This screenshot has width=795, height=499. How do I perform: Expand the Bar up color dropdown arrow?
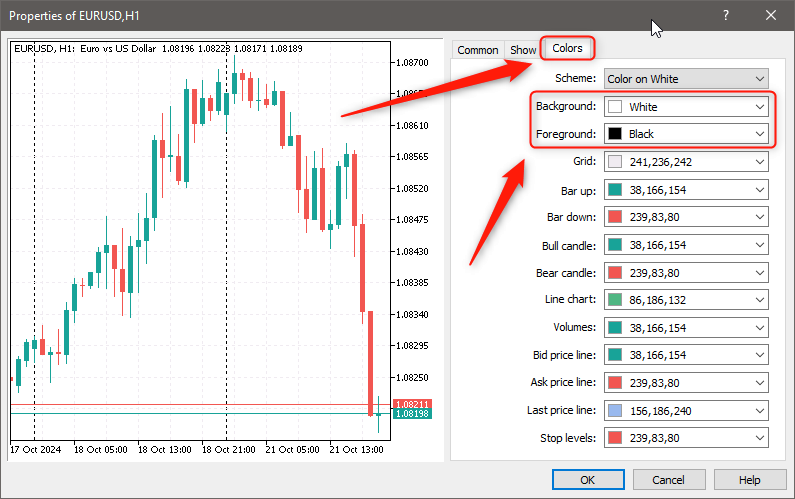[x=760, y=190]
